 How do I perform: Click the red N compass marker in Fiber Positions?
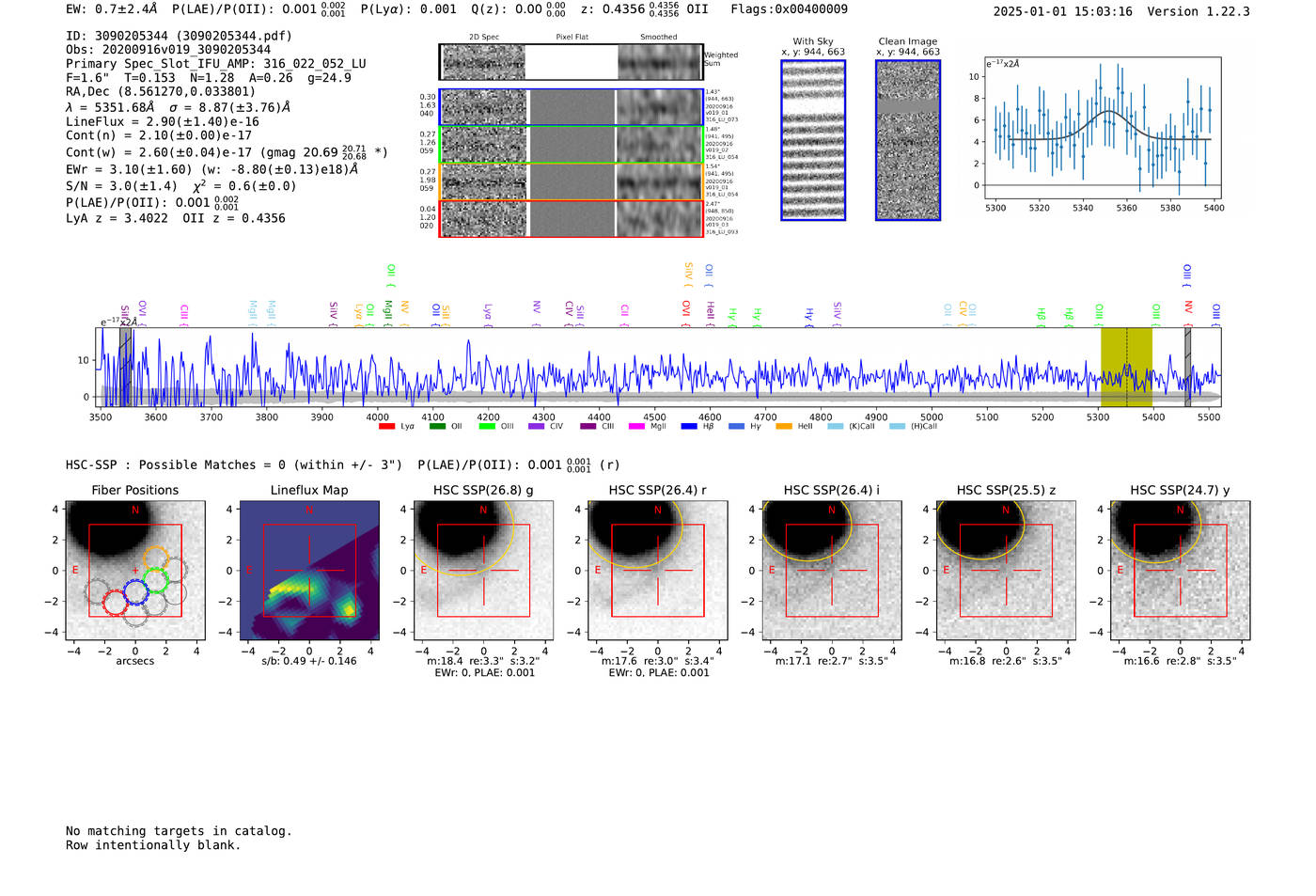coord(135,511)
